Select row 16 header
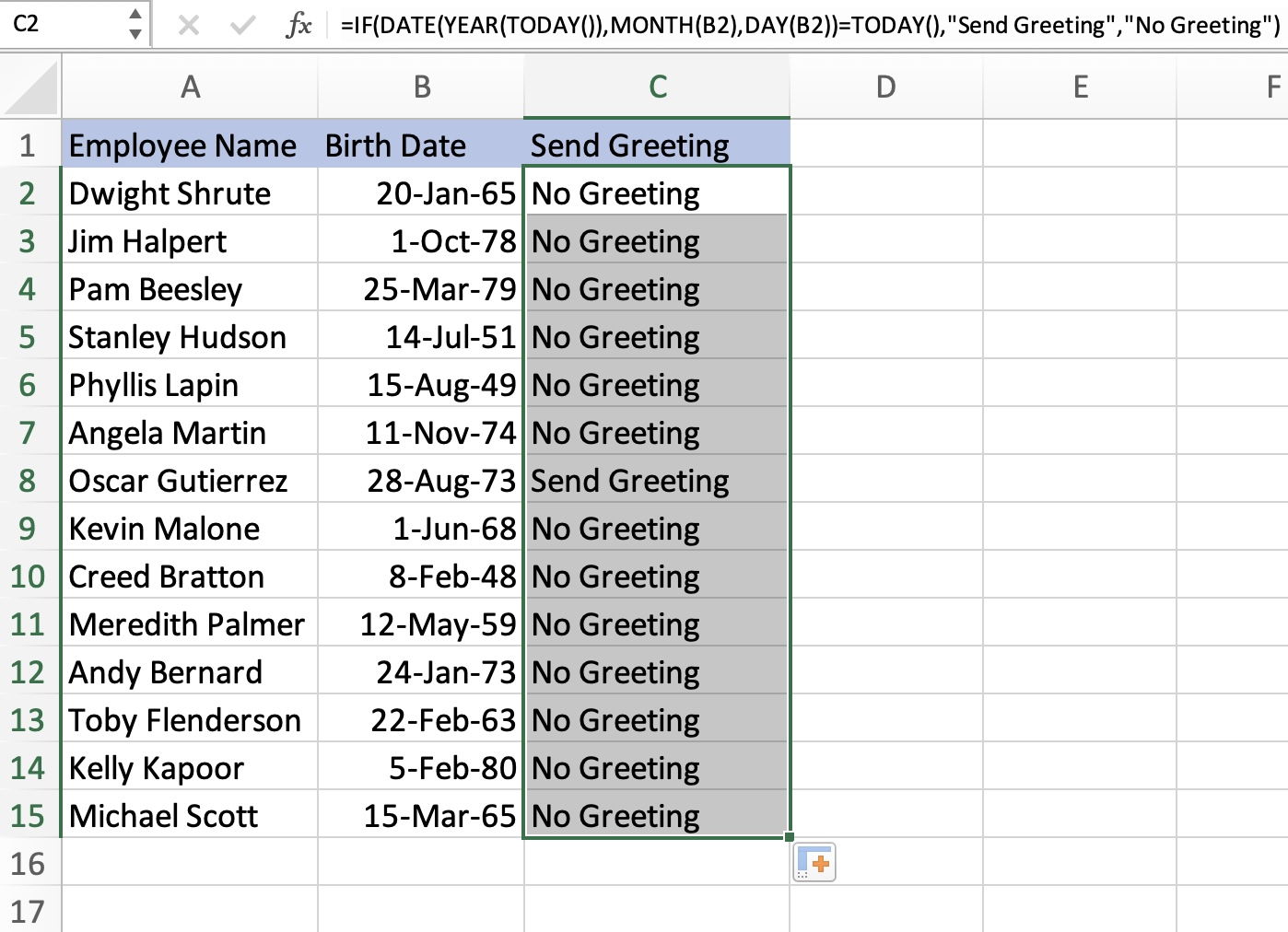Viewport: 1288px width, 932px height. click(x=29, y=863)
